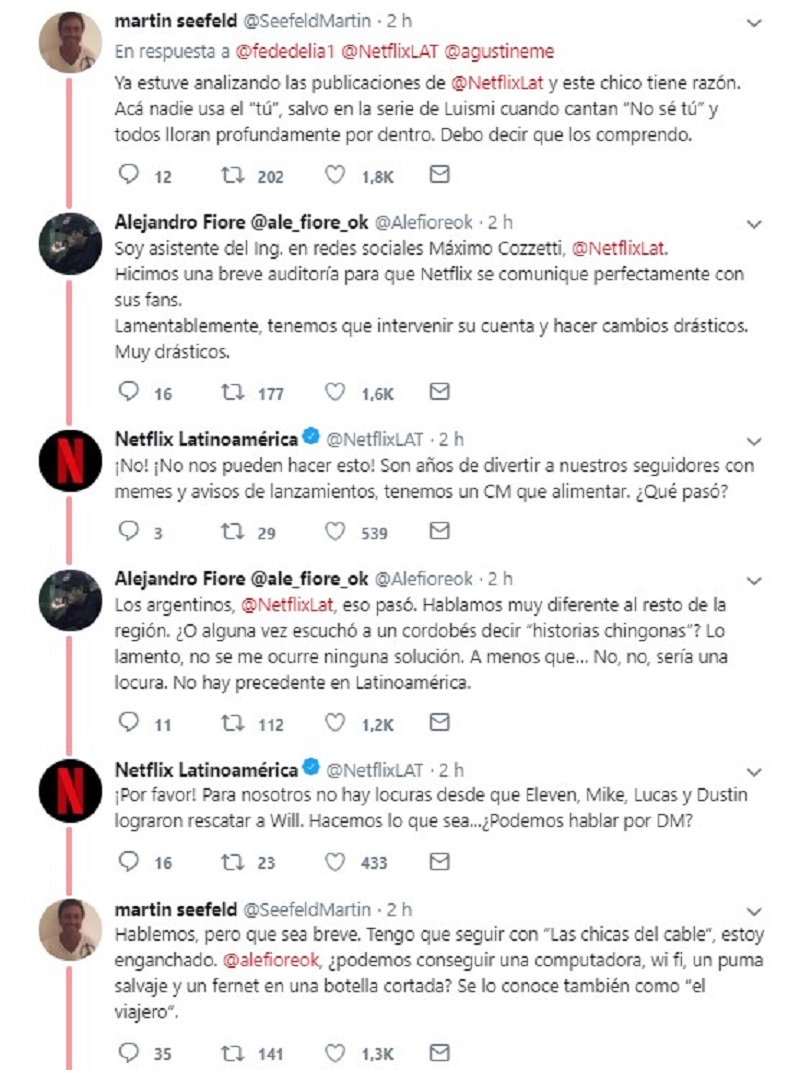Share the last tweet via direct message

(439, 1052)
